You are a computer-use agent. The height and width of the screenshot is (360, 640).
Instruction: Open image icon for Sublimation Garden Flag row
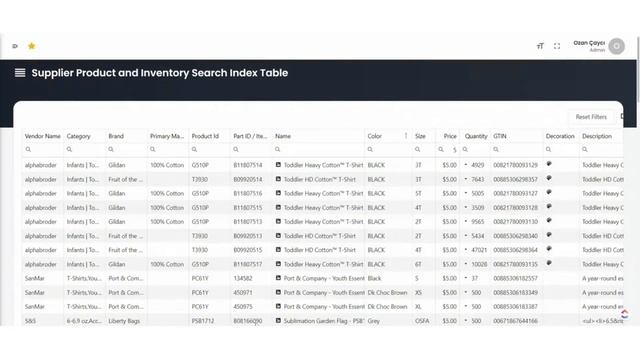point(278,321)
